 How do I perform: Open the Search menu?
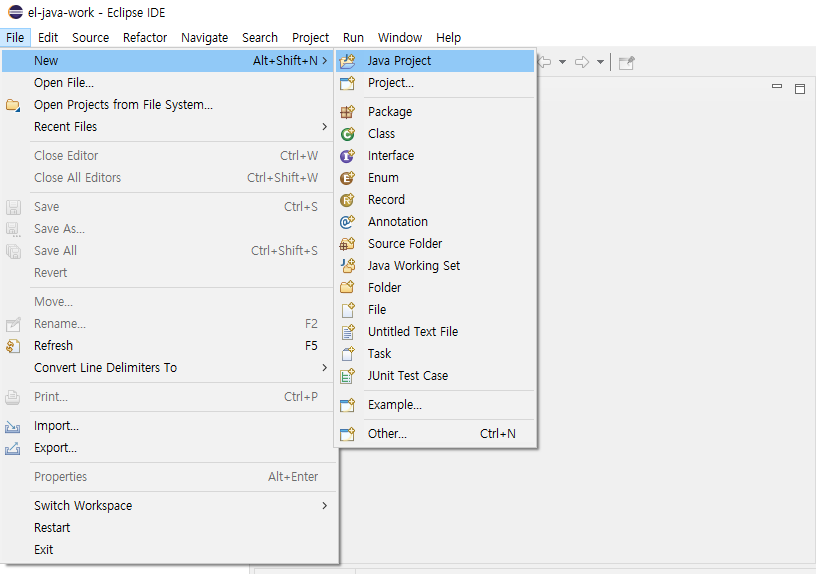pyautogui.click(x=260, y=38)
